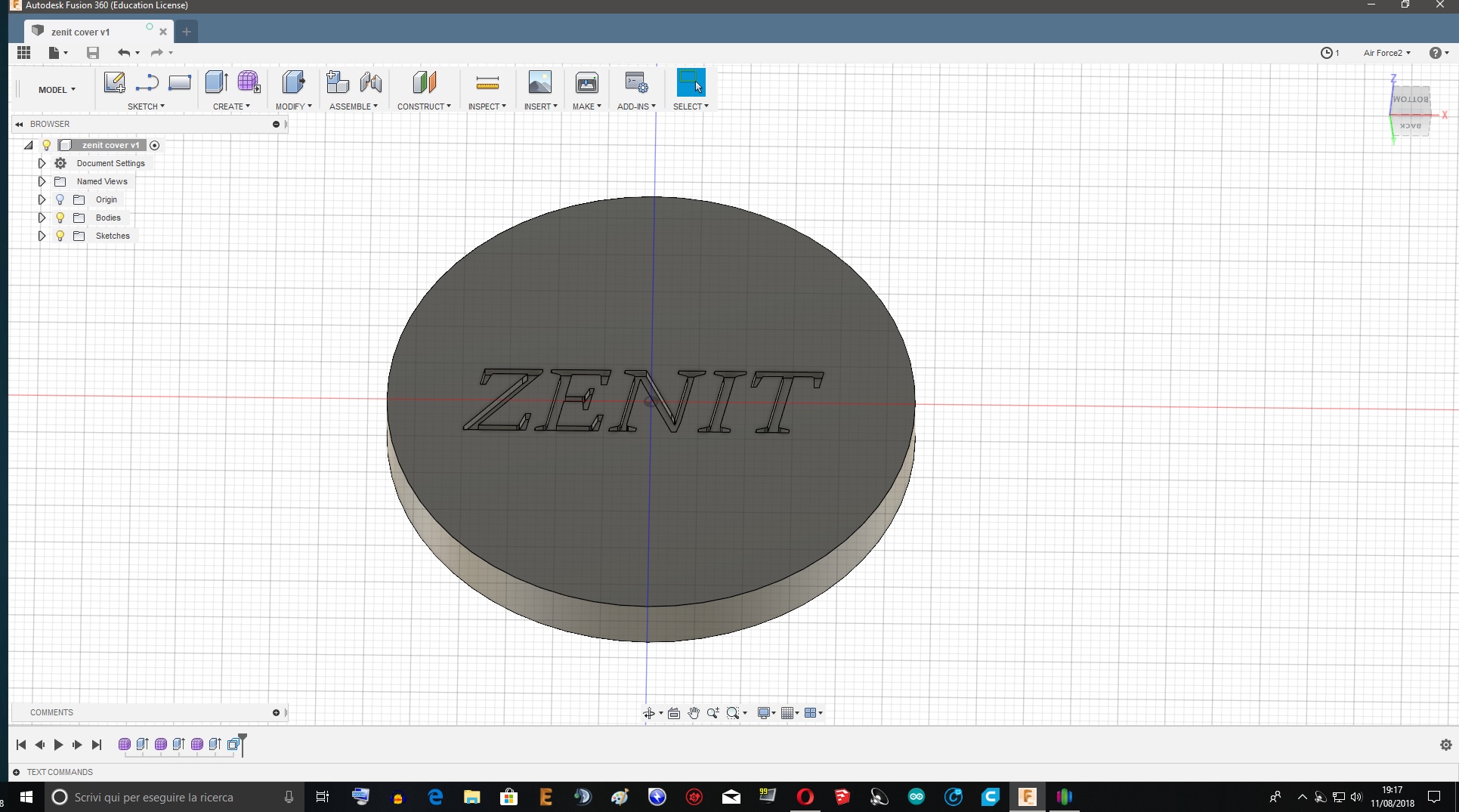
Task: Click the Look At icon
Action: click(x=674, y=713)
